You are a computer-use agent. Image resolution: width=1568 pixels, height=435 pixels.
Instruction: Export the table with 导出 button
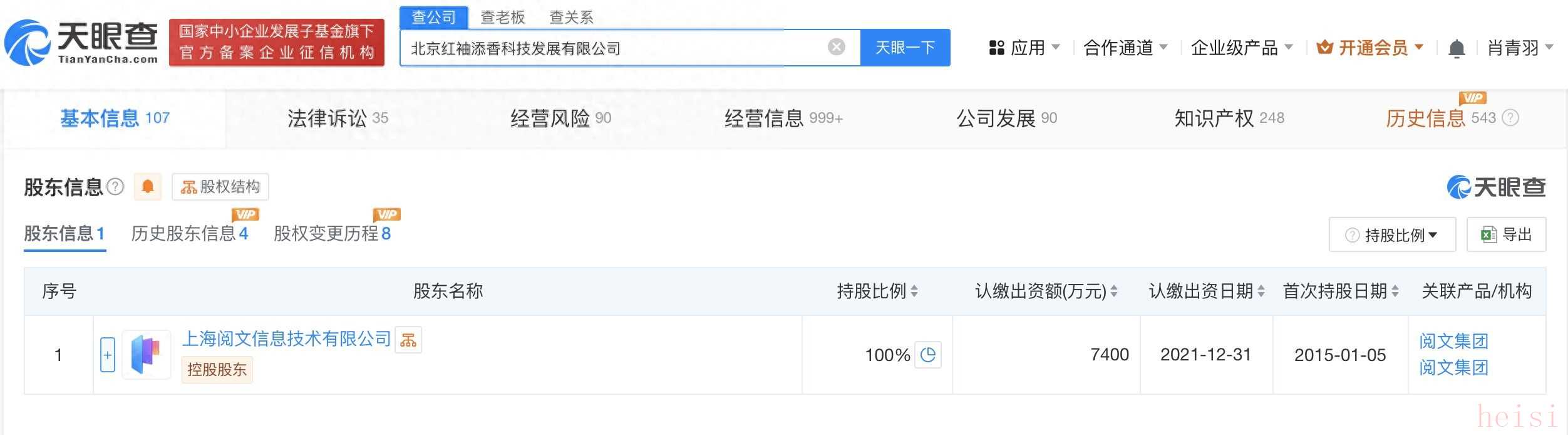click(1506, 235)
